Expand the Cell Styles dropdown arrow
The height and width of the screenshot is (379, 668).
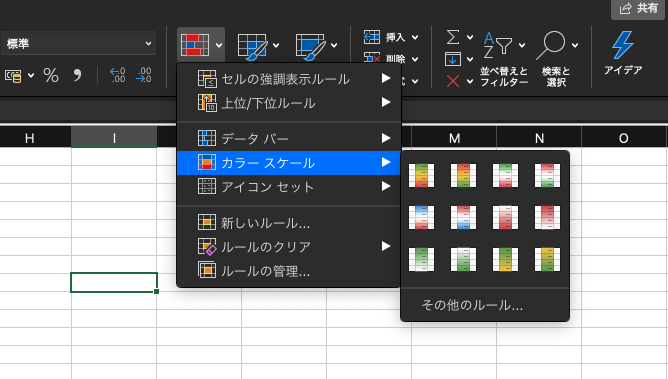[x=334, y=45]
